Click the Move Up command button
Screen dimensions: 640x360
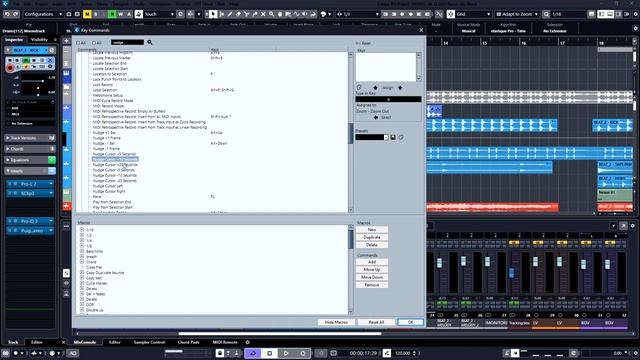[x=372, y=269]
